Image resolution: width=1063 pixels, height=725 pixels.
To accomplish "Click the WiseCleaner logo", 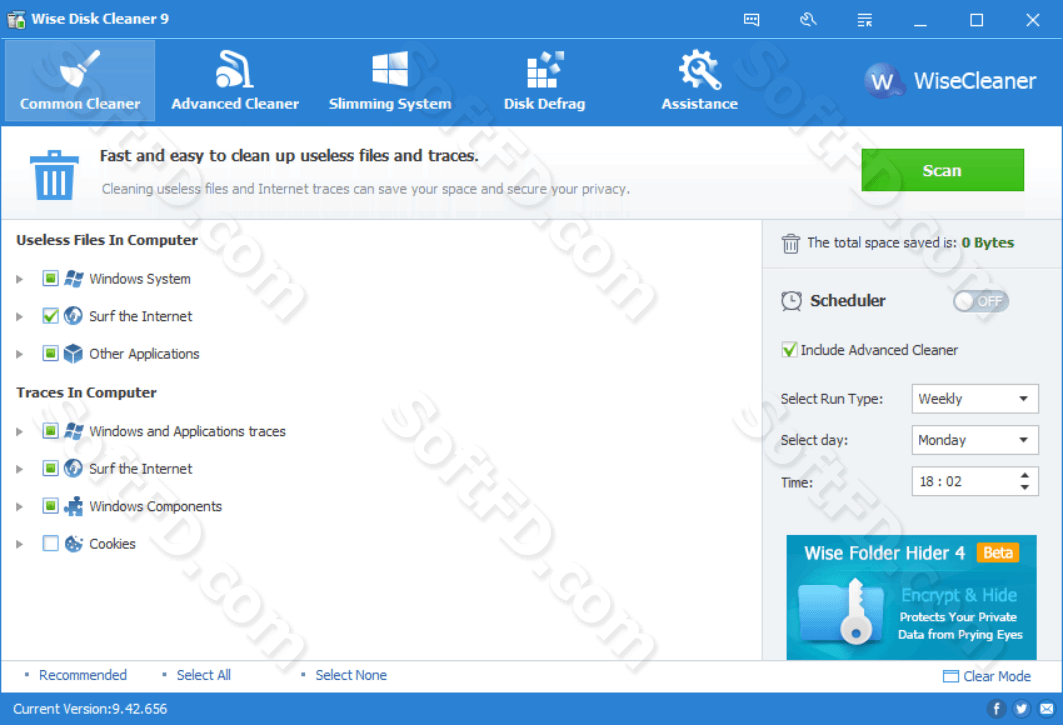I will pos(950,81).
